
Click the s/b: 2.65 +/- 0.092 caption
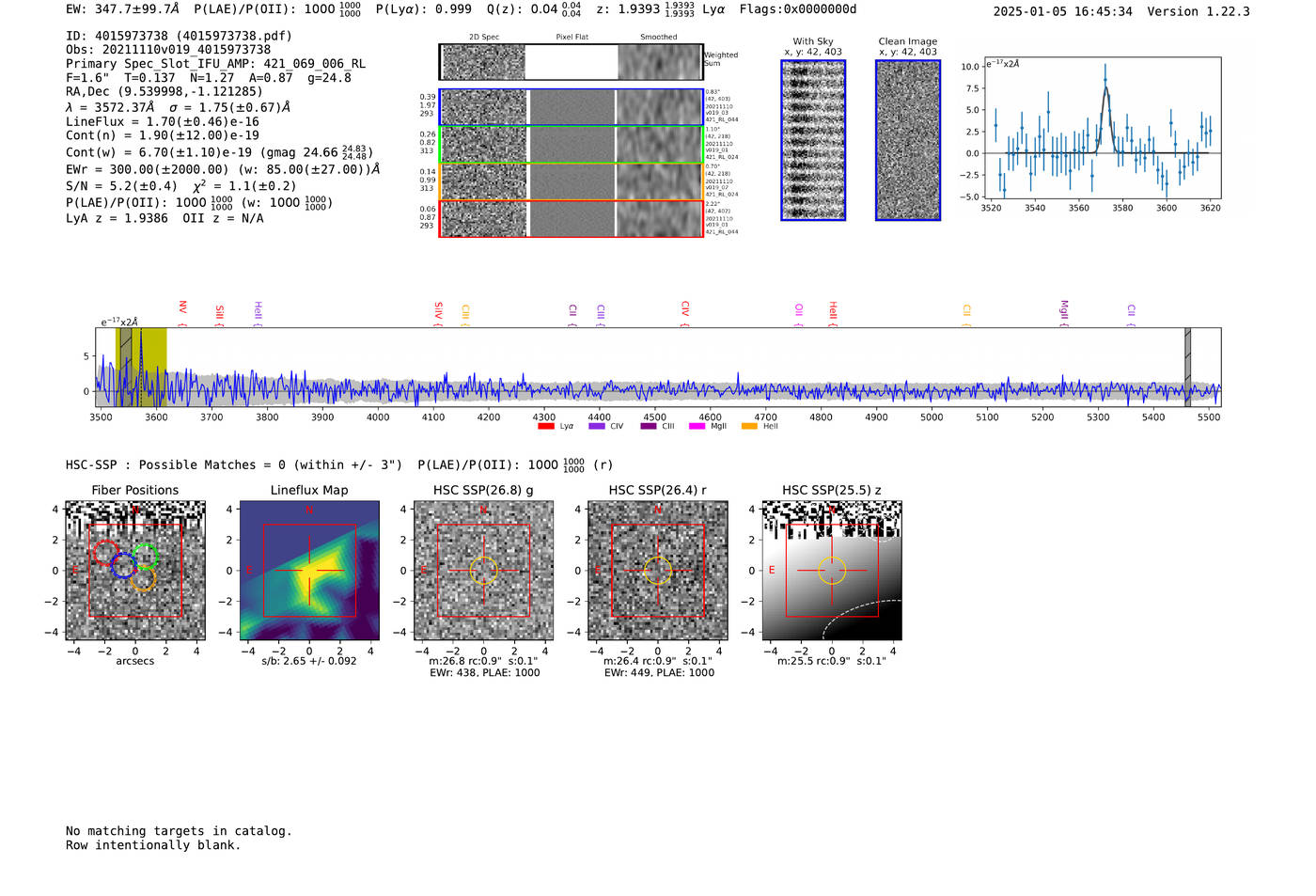[309, 661]
